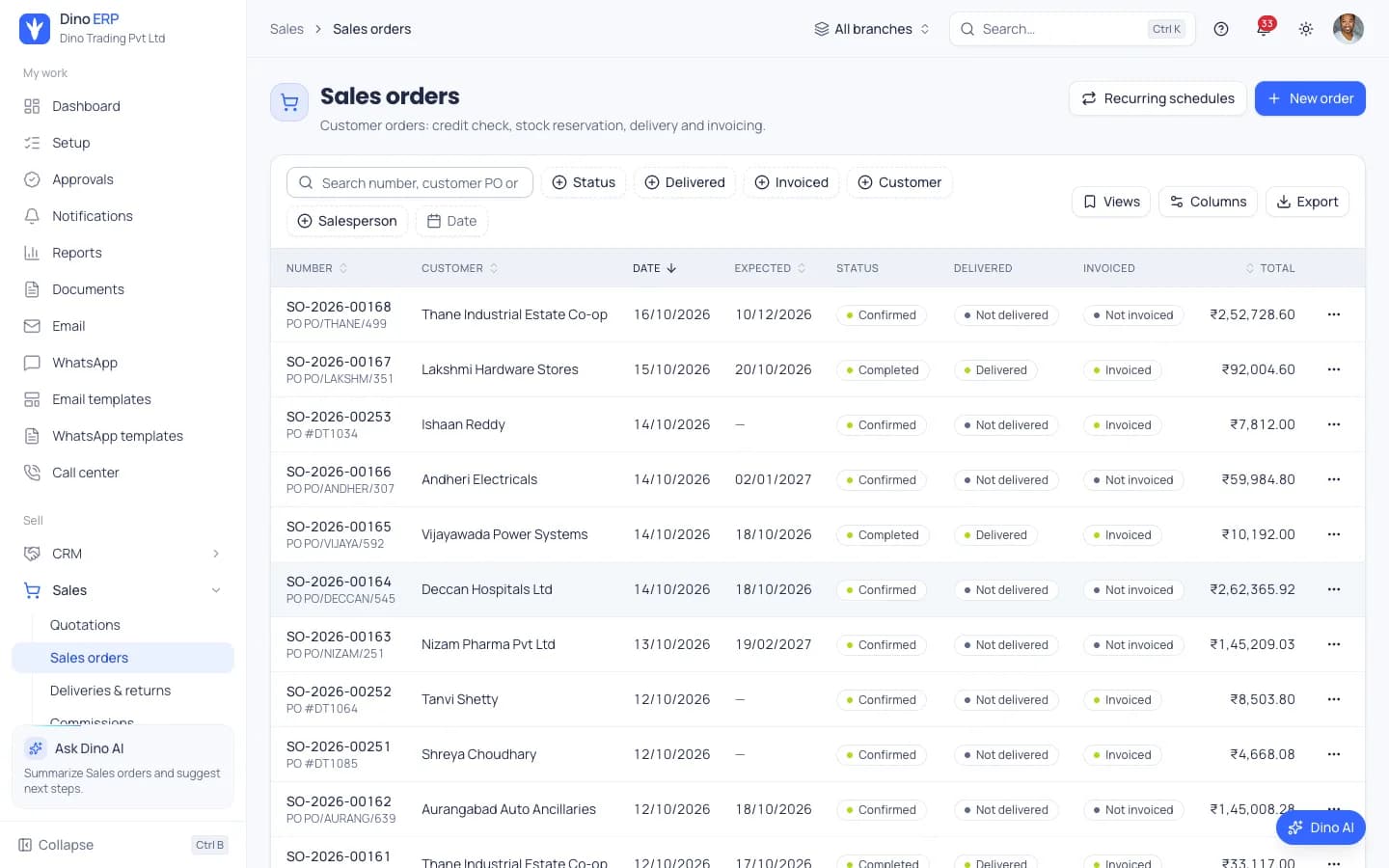Expand the CRM sidebar section
The width and height of the screenshot is (1389, 868).
pos(123,554)
